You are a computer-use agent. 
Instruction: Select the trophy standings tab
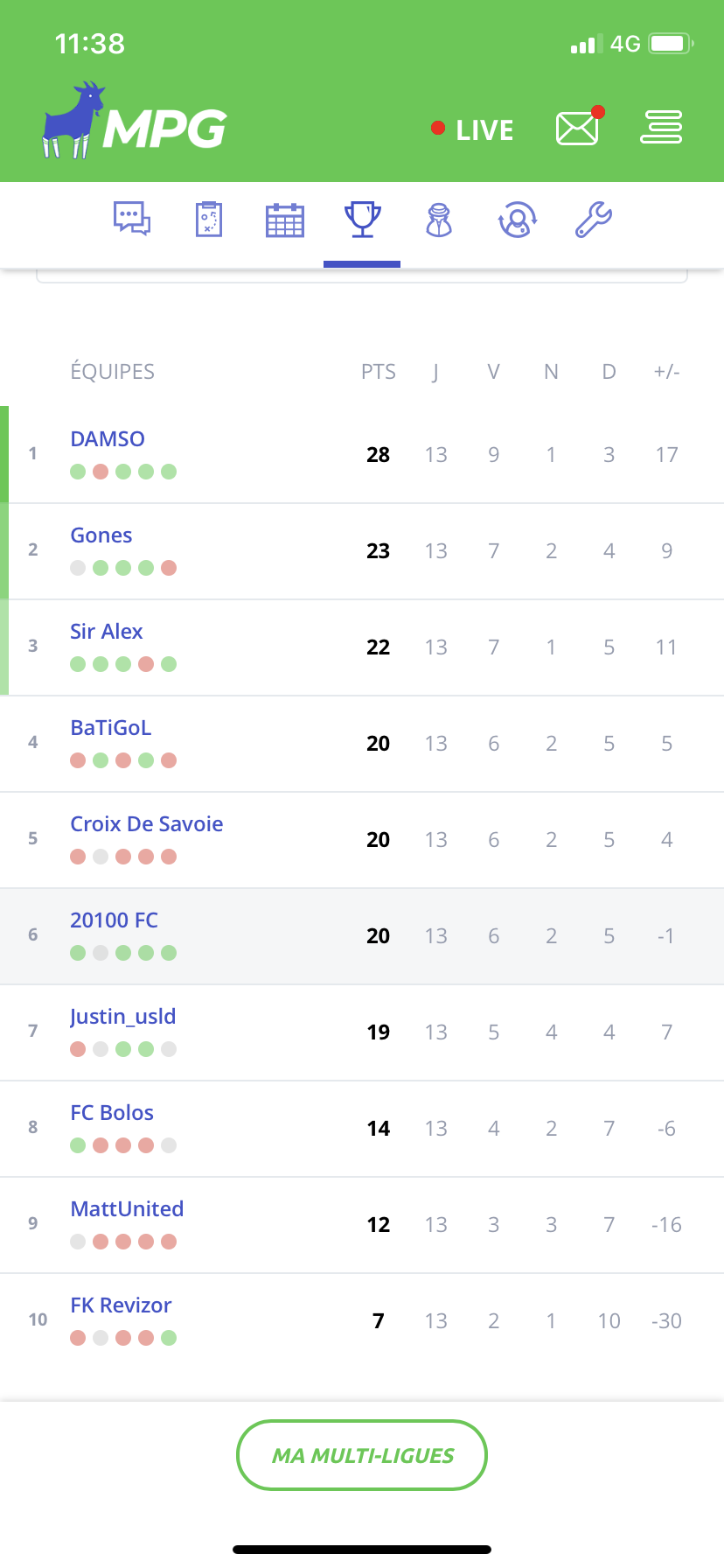click(x=362, y=220)
